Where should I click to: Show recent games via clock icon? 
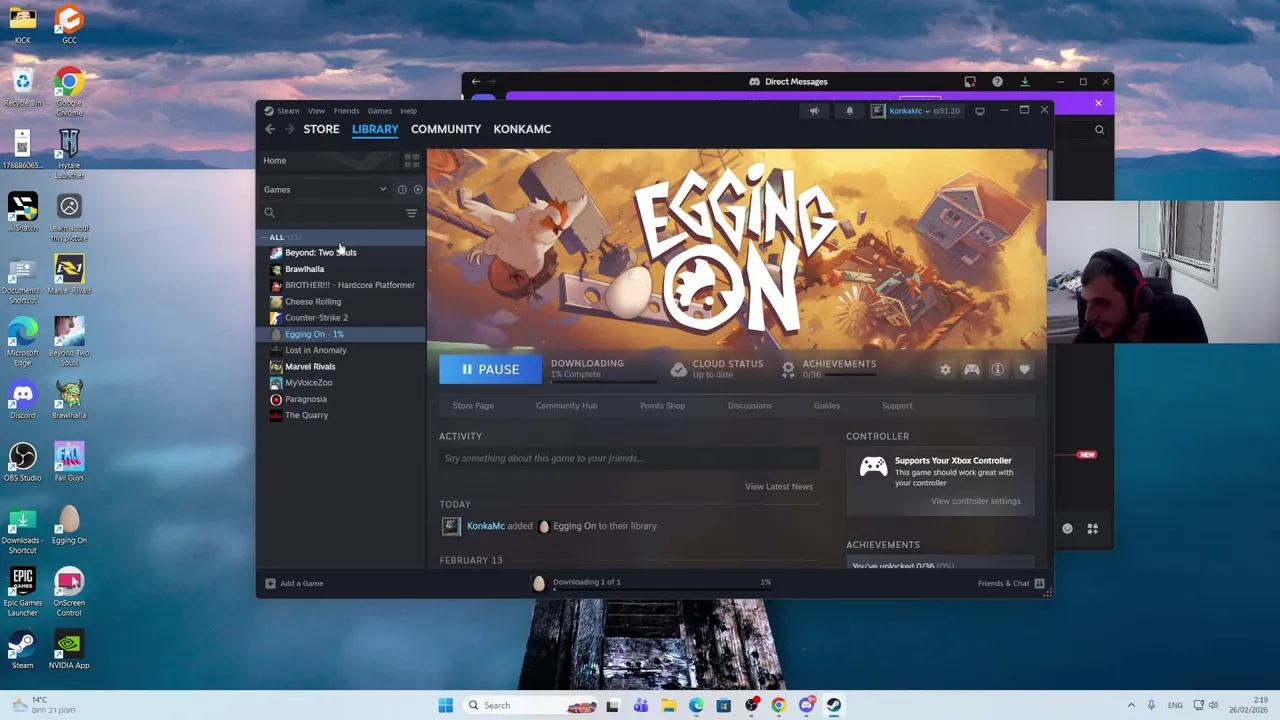(x=402, y=189)
